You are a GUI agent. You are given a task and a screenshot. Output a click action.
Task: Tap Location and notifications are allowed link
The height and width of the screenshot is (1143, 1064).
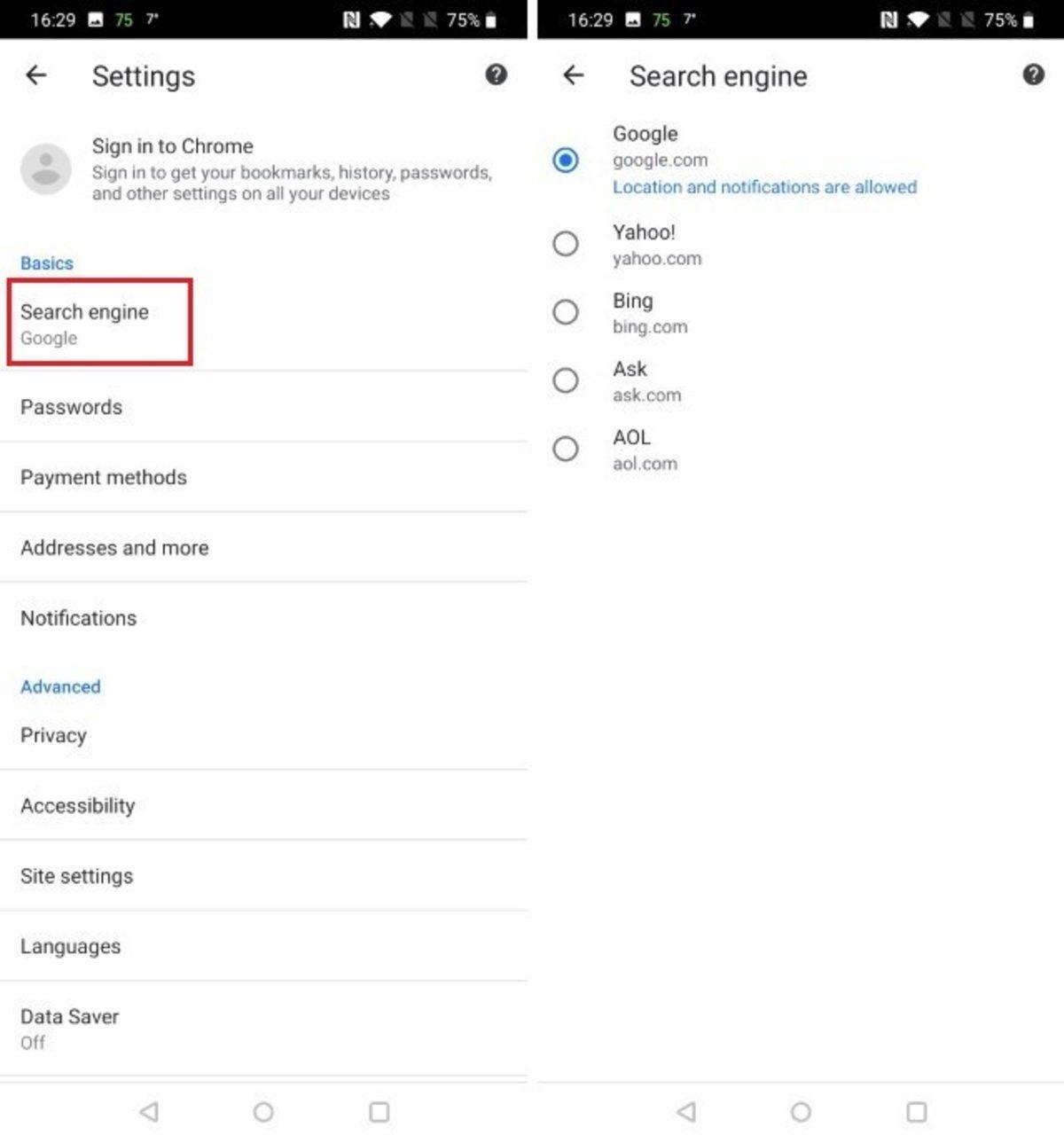coord(764,187)
